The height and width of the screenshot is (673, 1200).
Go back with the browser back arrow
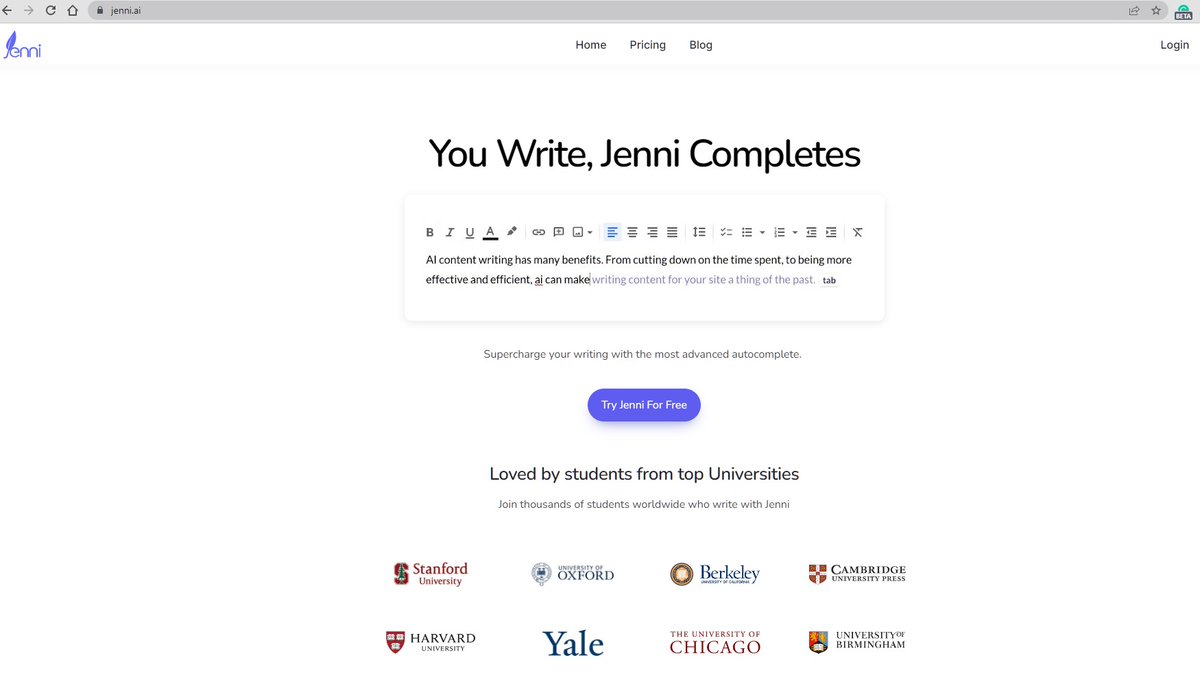(x=8, y=10)
